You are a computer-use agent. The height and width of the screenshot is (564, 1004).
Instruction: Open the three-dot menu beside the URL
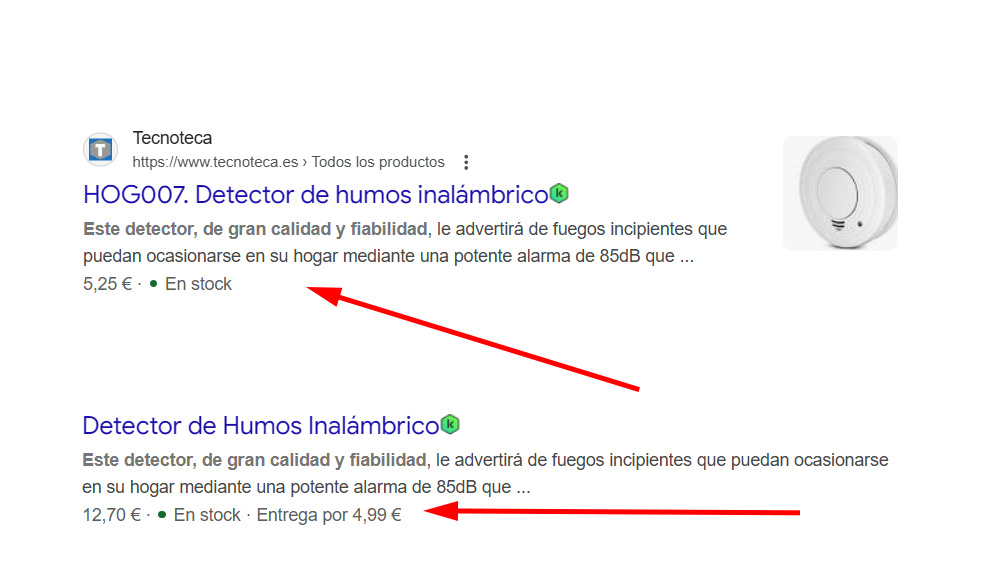[x=465, y=162]
